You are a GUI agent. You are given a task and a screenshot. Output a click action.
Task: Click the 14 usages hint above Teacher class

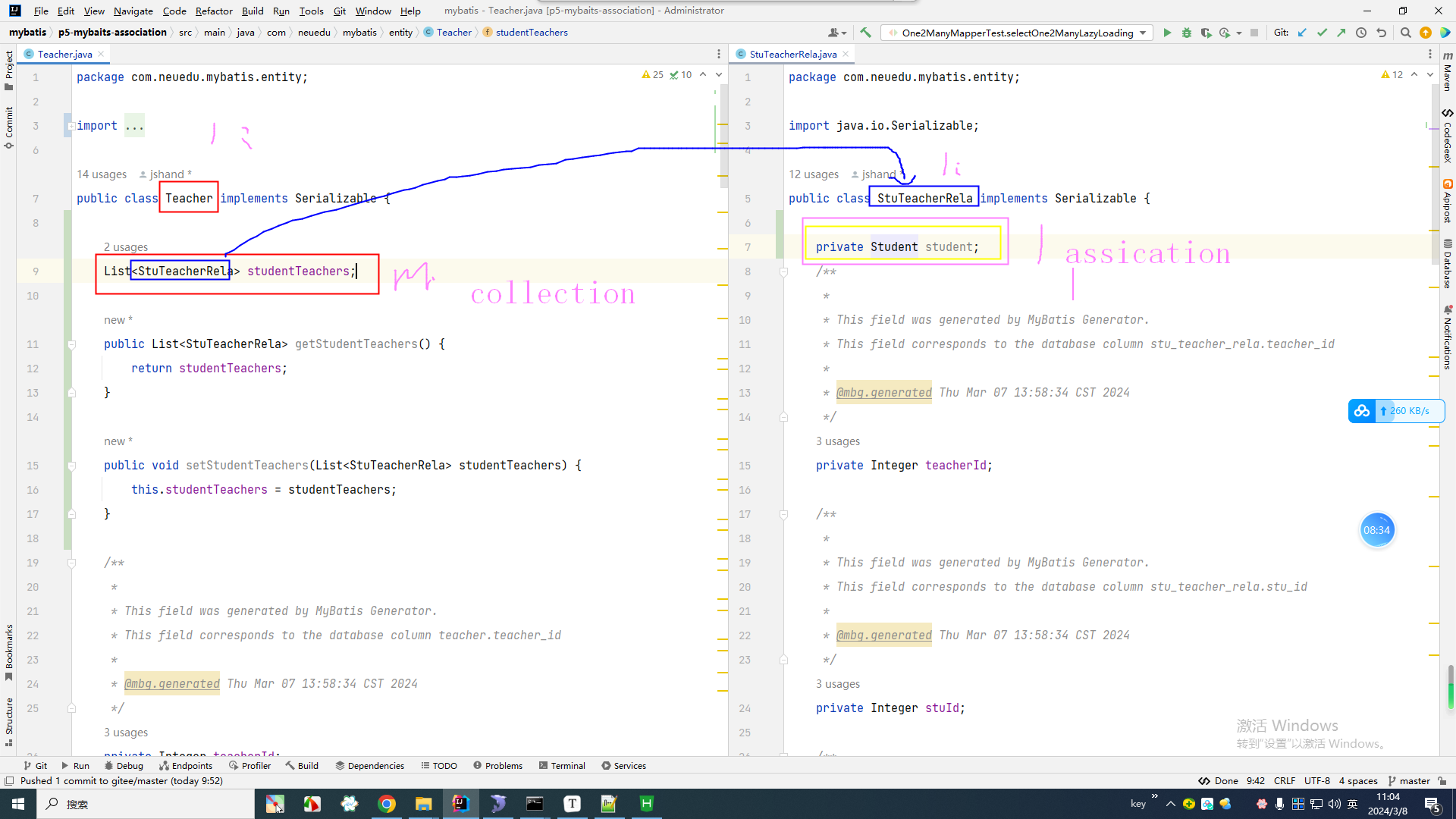click(x=102, y=174)
